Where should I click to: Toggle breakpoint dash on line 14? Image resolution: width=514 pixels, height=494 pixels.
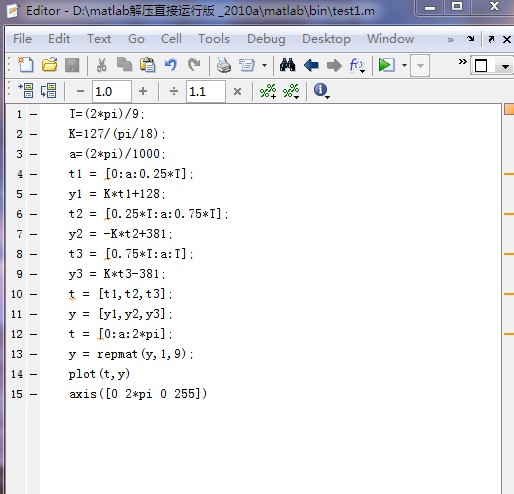pyautogui.click(x=33, y=374)
